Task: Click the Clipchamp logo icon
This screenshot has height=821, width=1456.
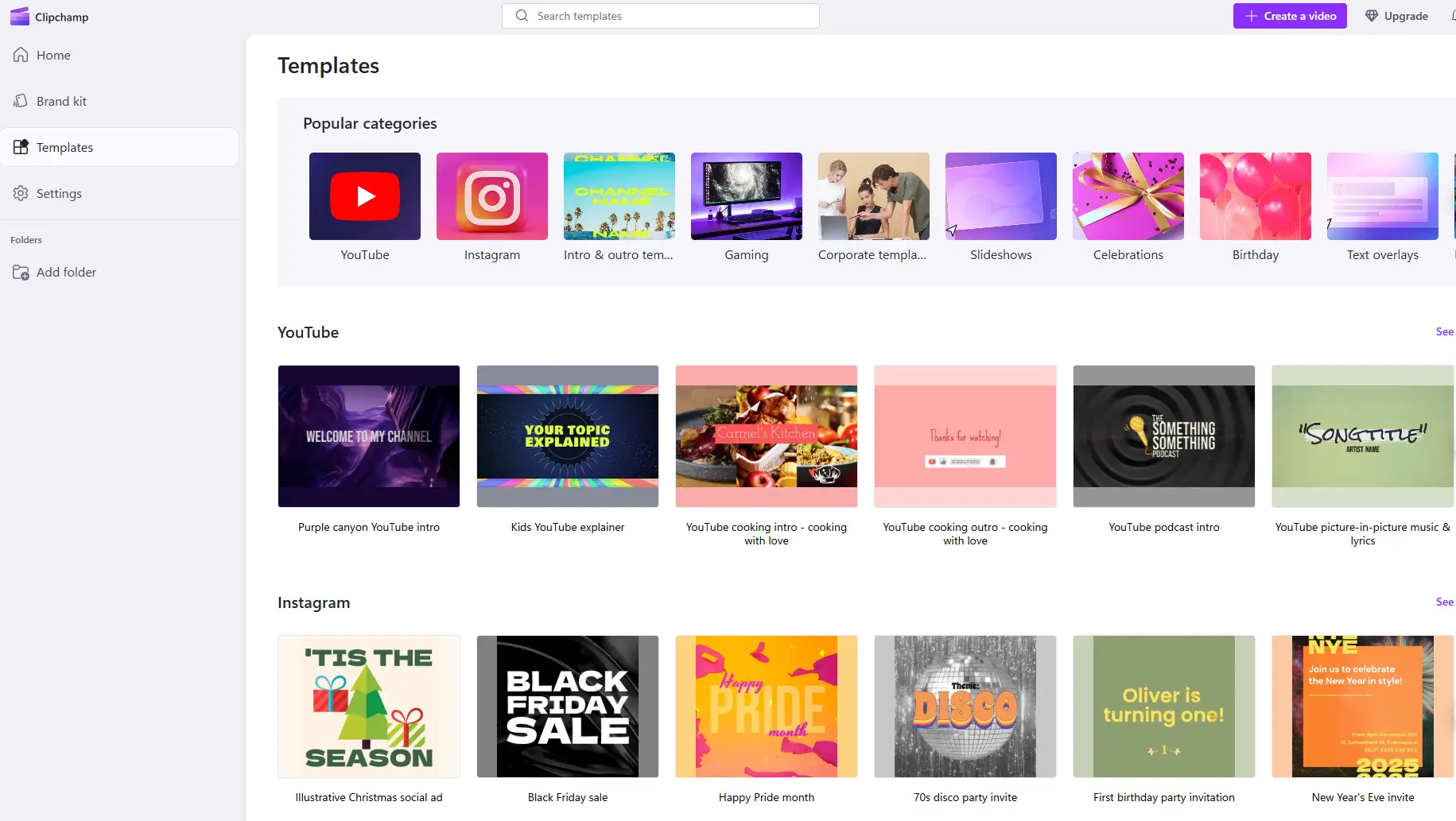Action: click(20, 17)
